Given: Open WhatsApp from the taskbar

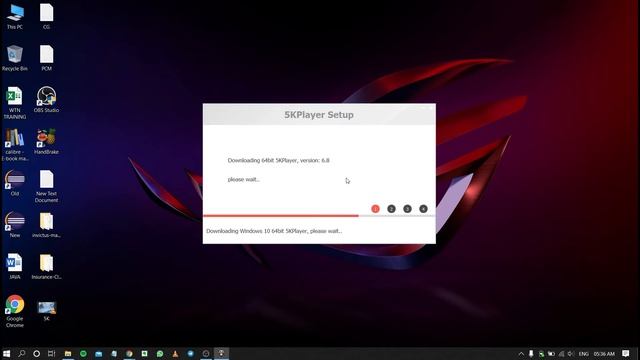Looking at the screenshot, I should (160, 353).
